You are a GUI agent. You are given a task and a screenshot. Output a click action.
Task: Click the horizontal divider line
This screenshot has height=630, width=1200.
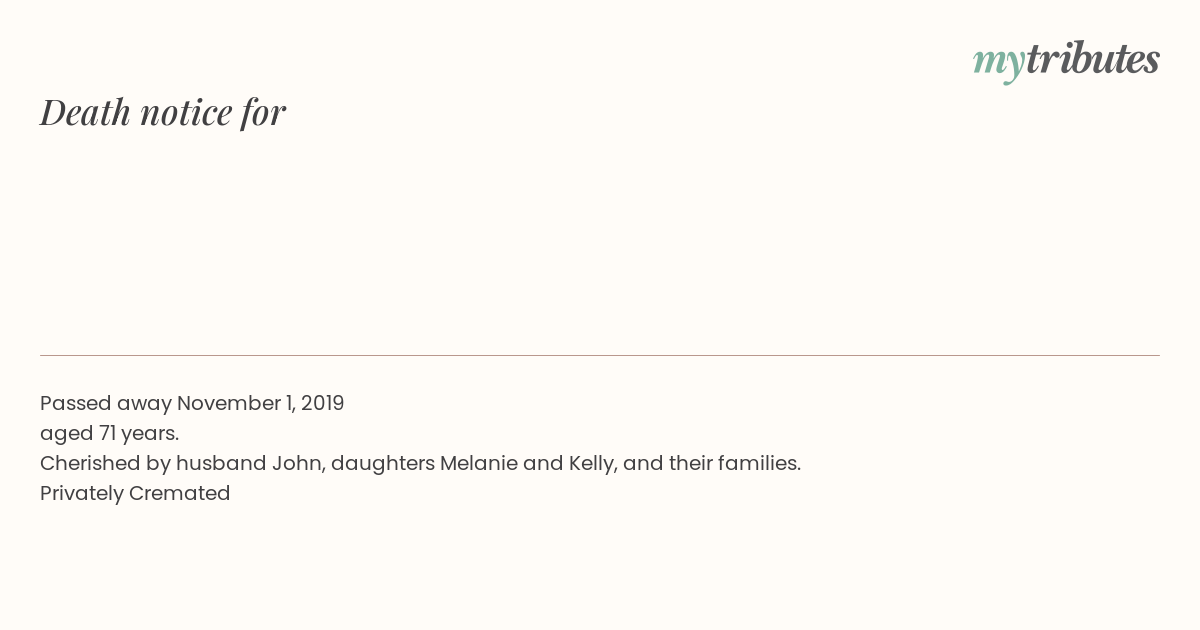[x=600, y=355]
